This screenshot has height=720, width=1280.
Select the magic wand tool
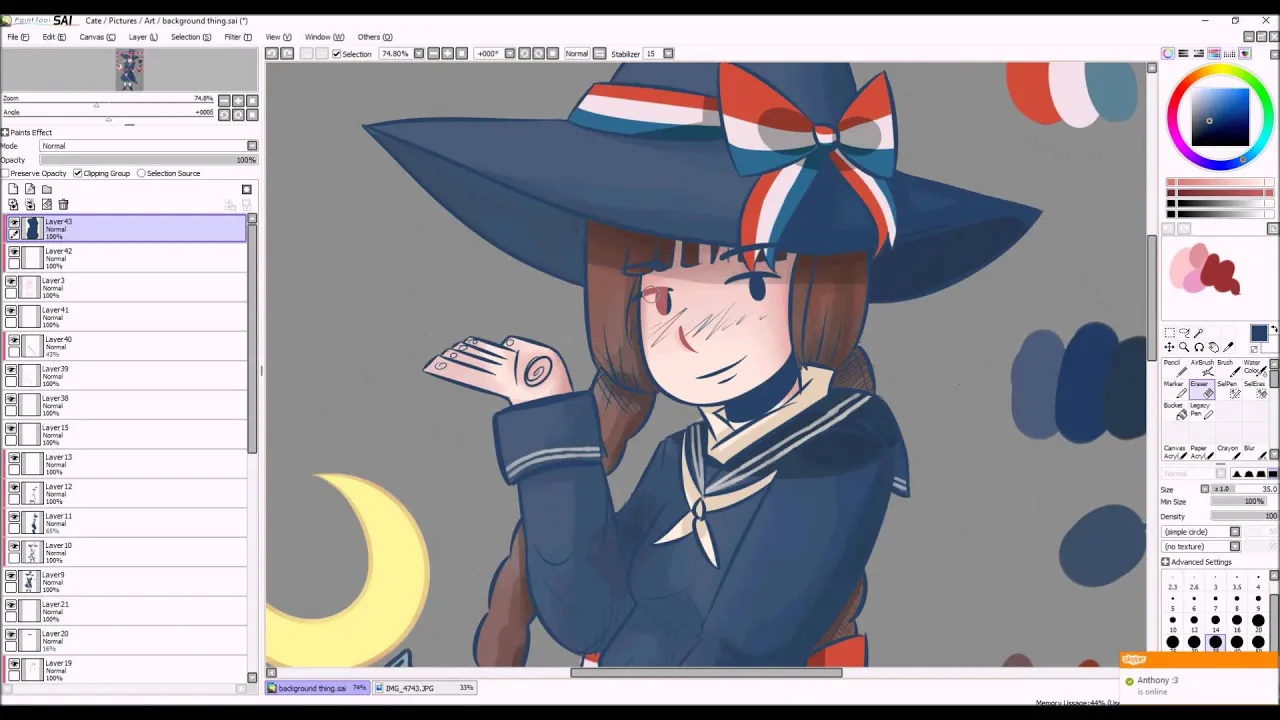(x=1199, y=333)
